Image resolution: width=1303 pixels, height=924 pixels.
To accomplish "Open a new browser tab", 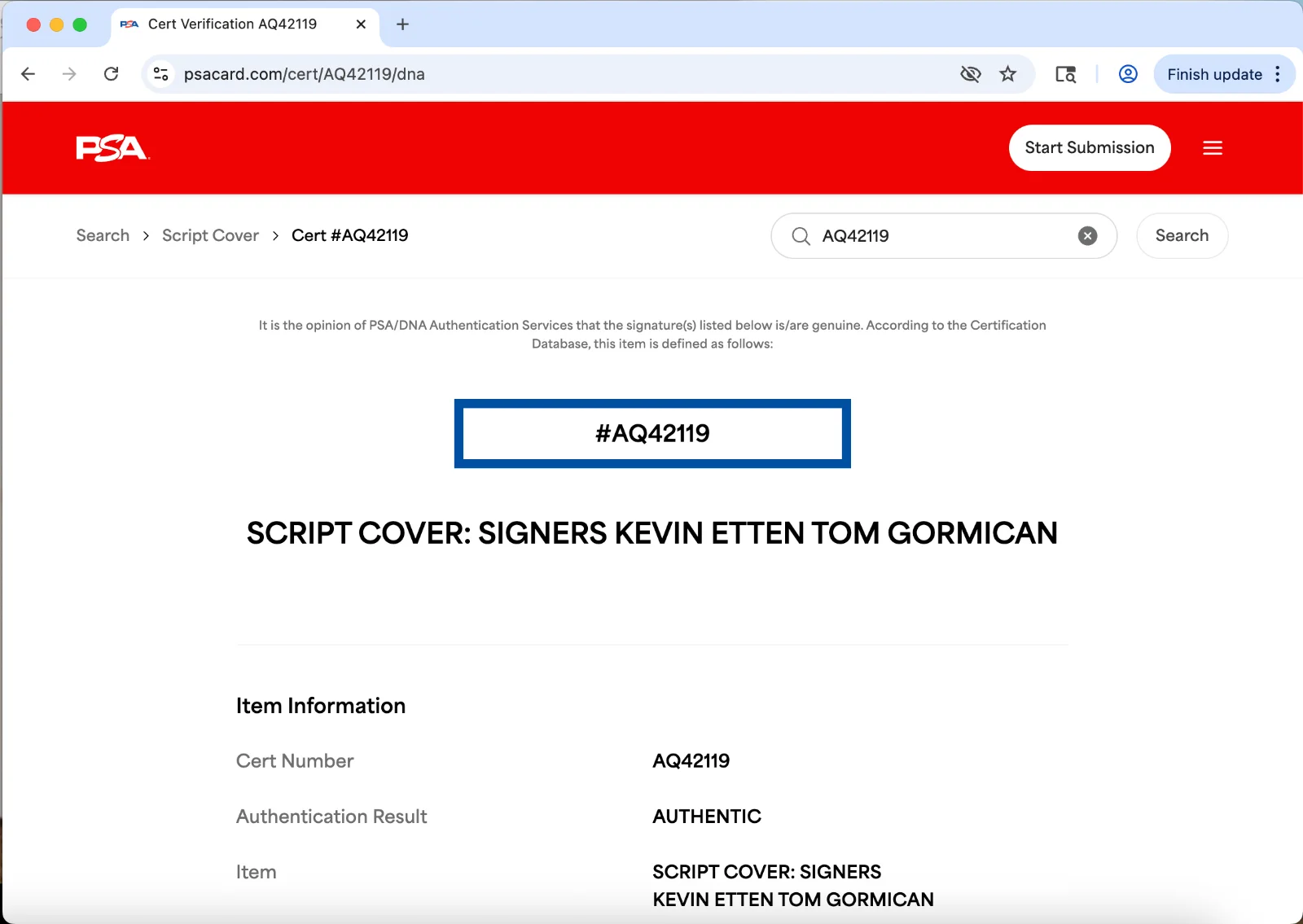I will (402, 24).
